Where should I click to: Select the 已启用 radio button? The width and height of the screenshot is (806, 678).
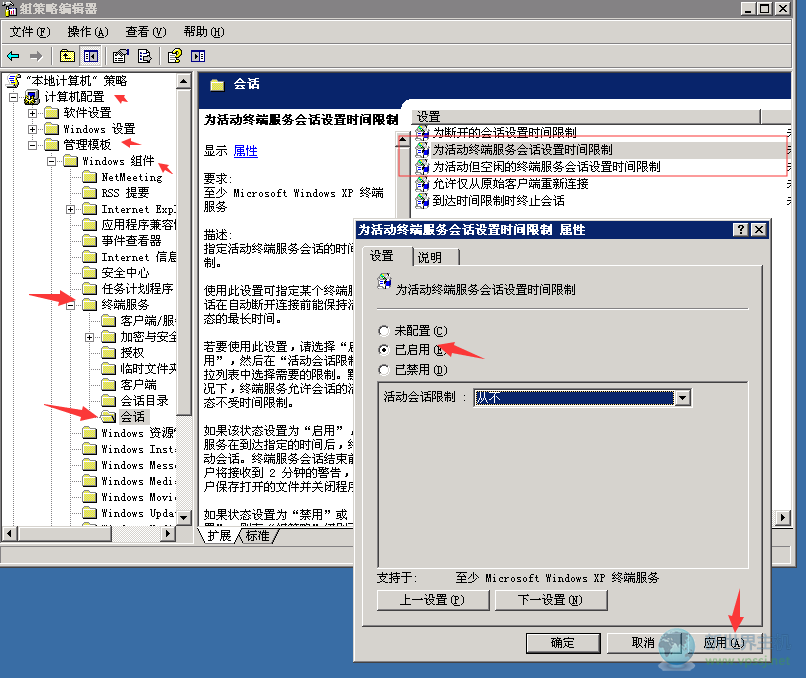tap(383, 350)
